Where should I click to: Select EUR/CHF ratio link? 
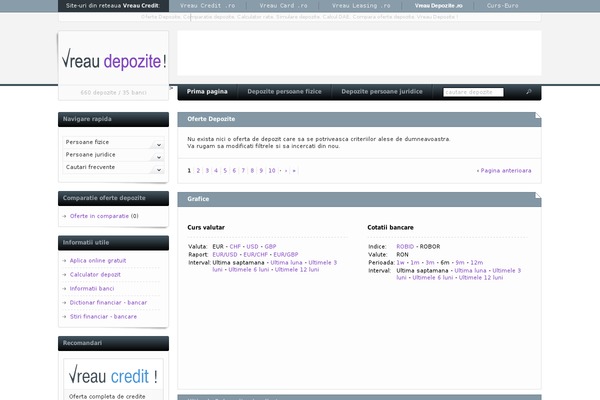pos(255,255)
